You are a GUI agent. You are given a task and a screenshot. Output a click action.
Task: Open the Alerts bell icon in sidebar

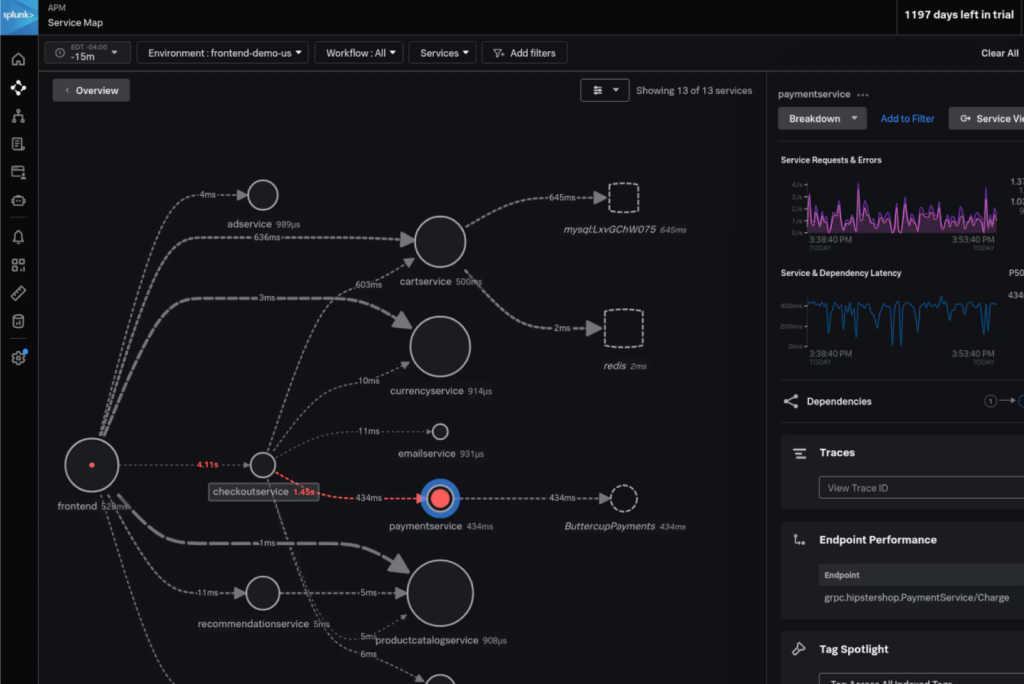(x=18, y=237)
